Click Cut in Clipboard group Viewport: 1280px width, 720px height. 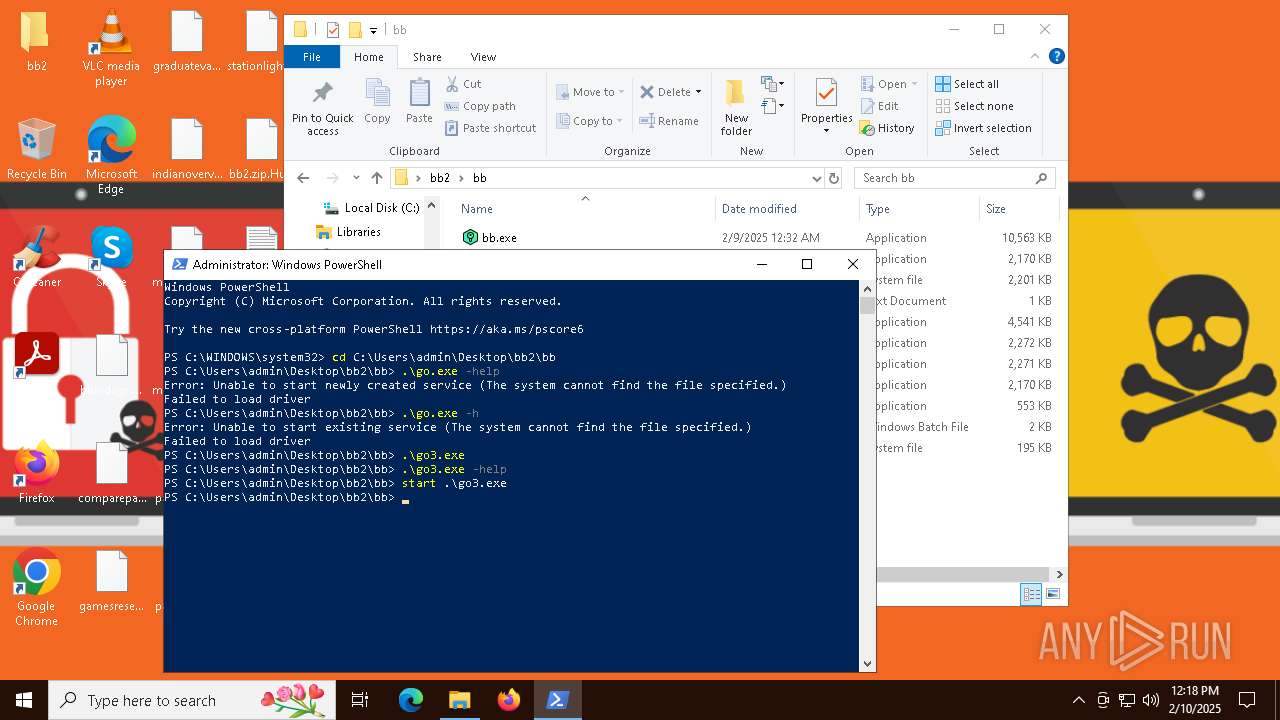tap(463, 84)
